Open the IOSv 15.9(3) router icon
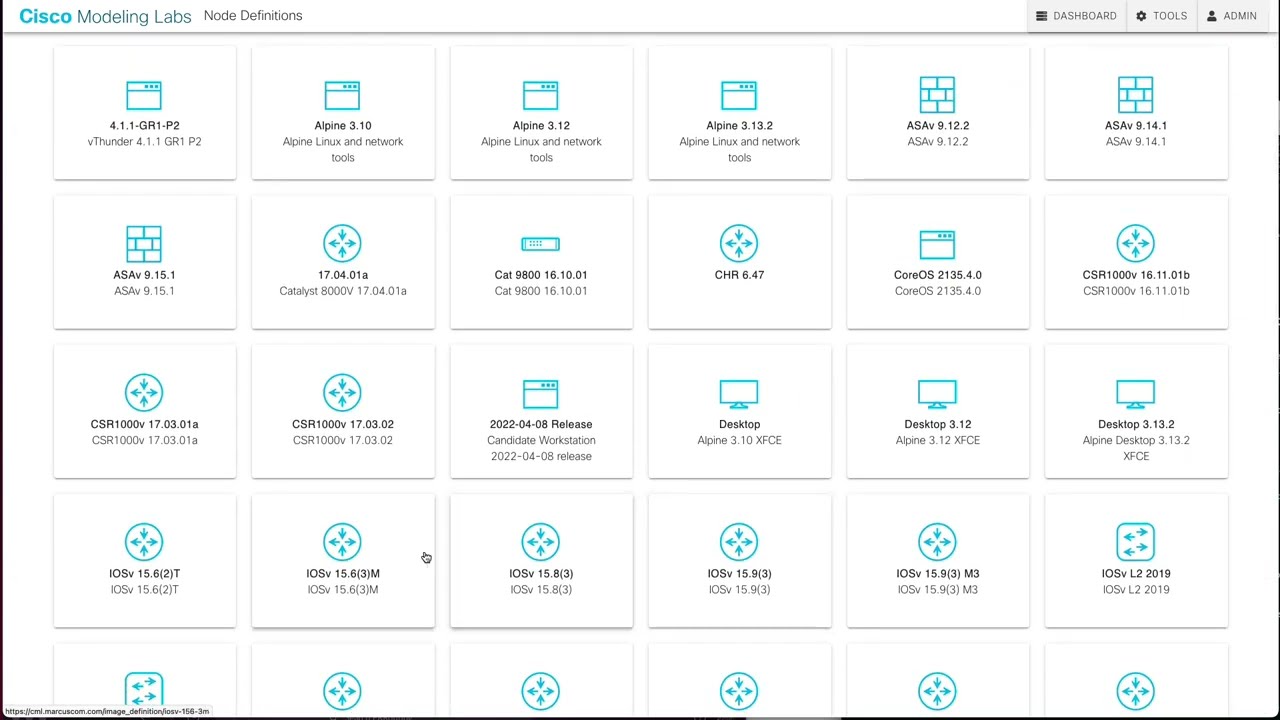The height and width of the screenshot is (720, 1280). point(739,542)
